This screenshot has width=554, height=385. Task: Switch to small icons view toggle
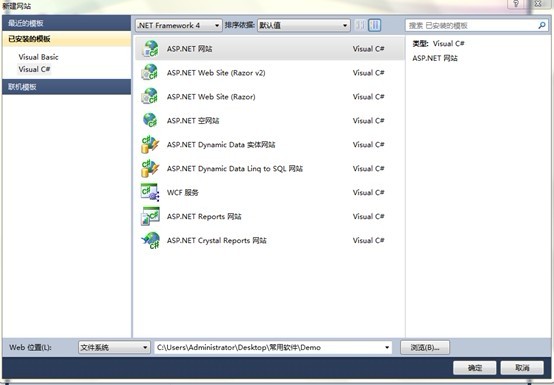pyautogui.click(x=360, y=25)
